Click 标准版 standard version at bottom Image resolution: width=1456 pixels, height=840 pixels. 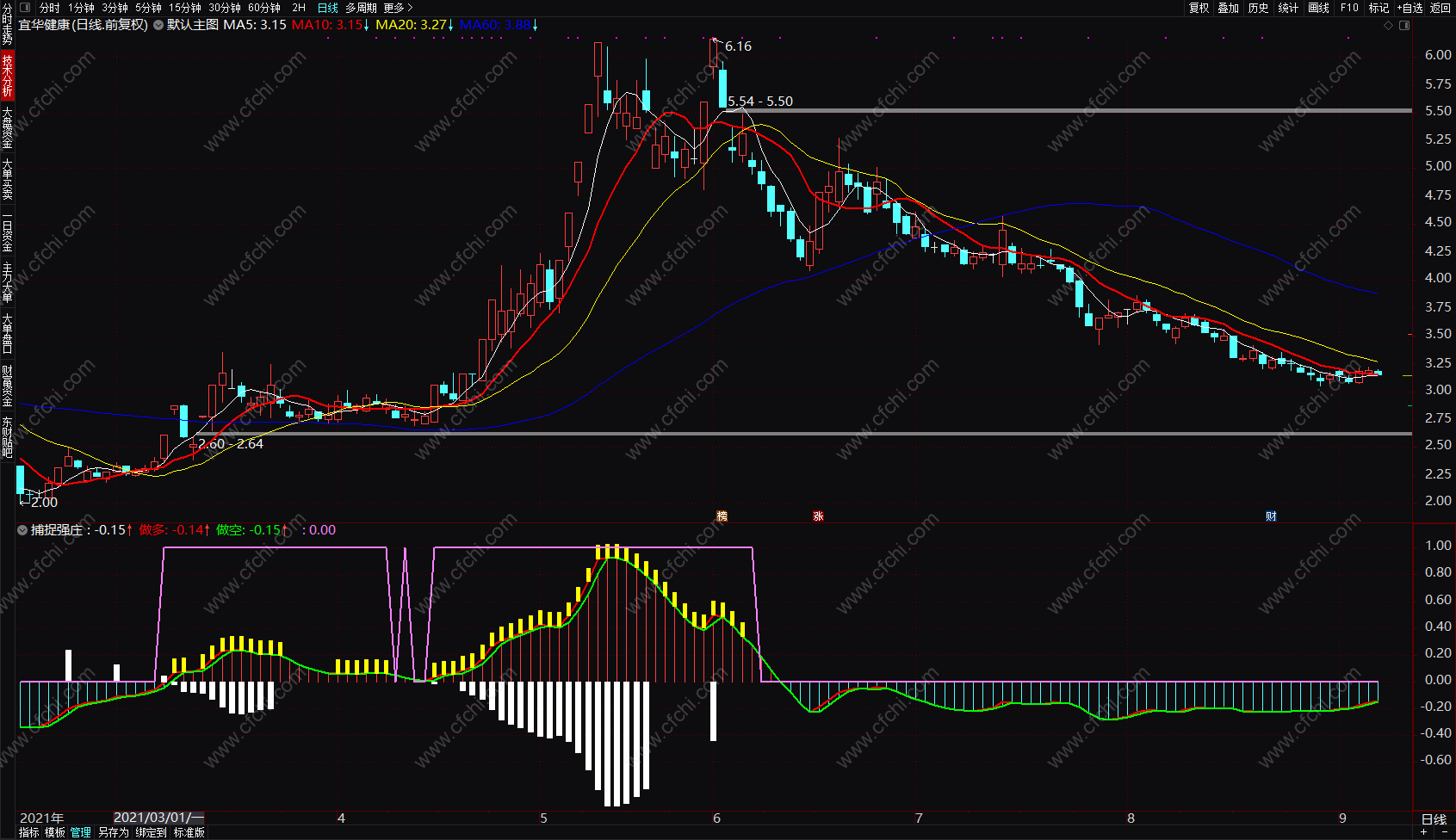(x=189, y=832)
